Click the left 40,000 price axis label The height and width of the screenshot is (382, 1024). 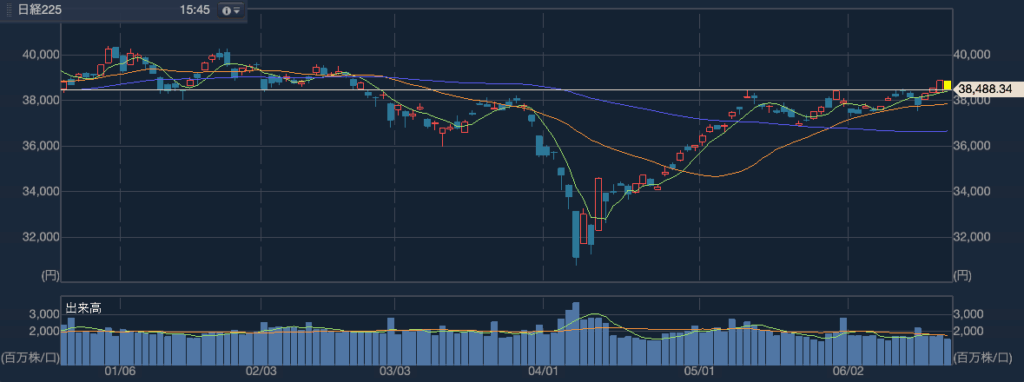tap(41, 55)
